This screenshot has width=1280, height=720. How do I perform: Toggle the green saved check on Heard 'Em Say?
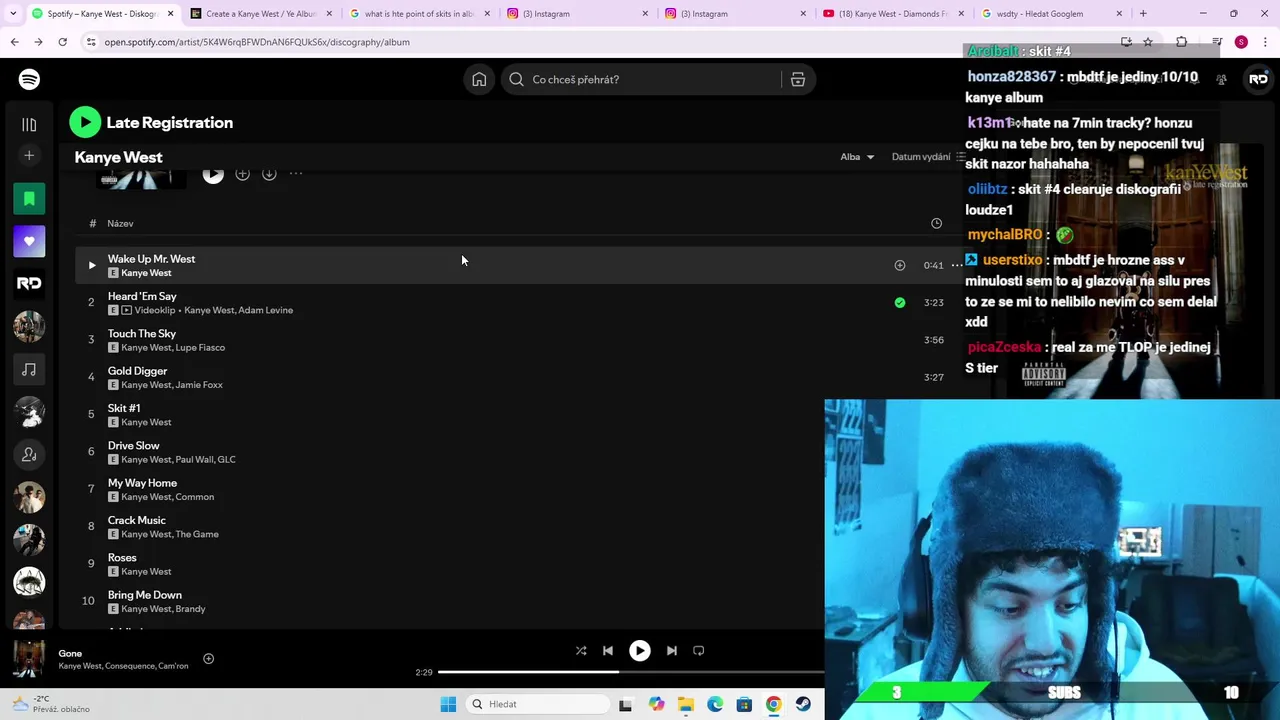click(900, 302)
